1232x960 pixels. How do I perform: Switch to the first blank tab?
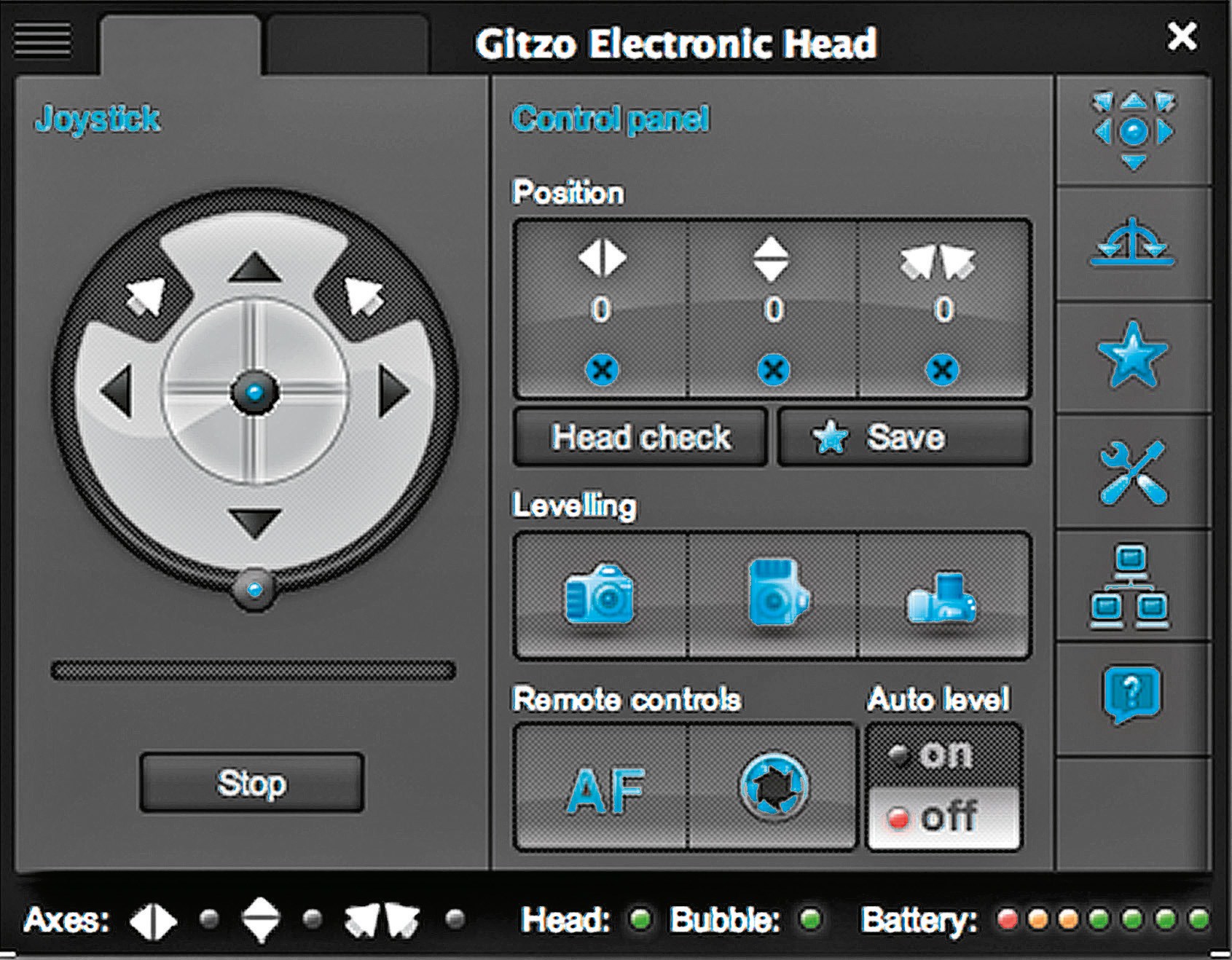pos(181,44)
